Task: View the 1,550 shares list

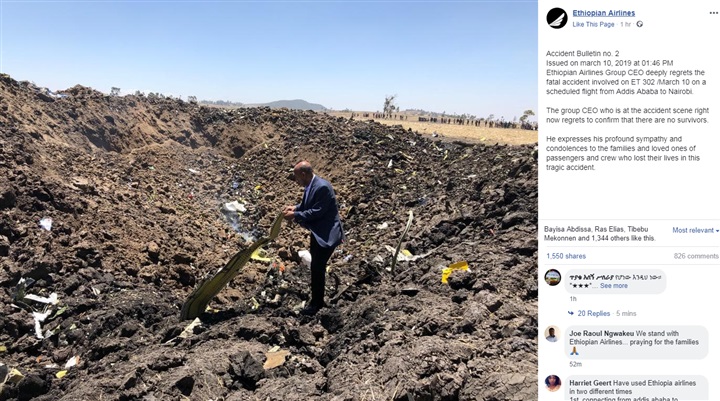Action: click(x=566, y=256)
